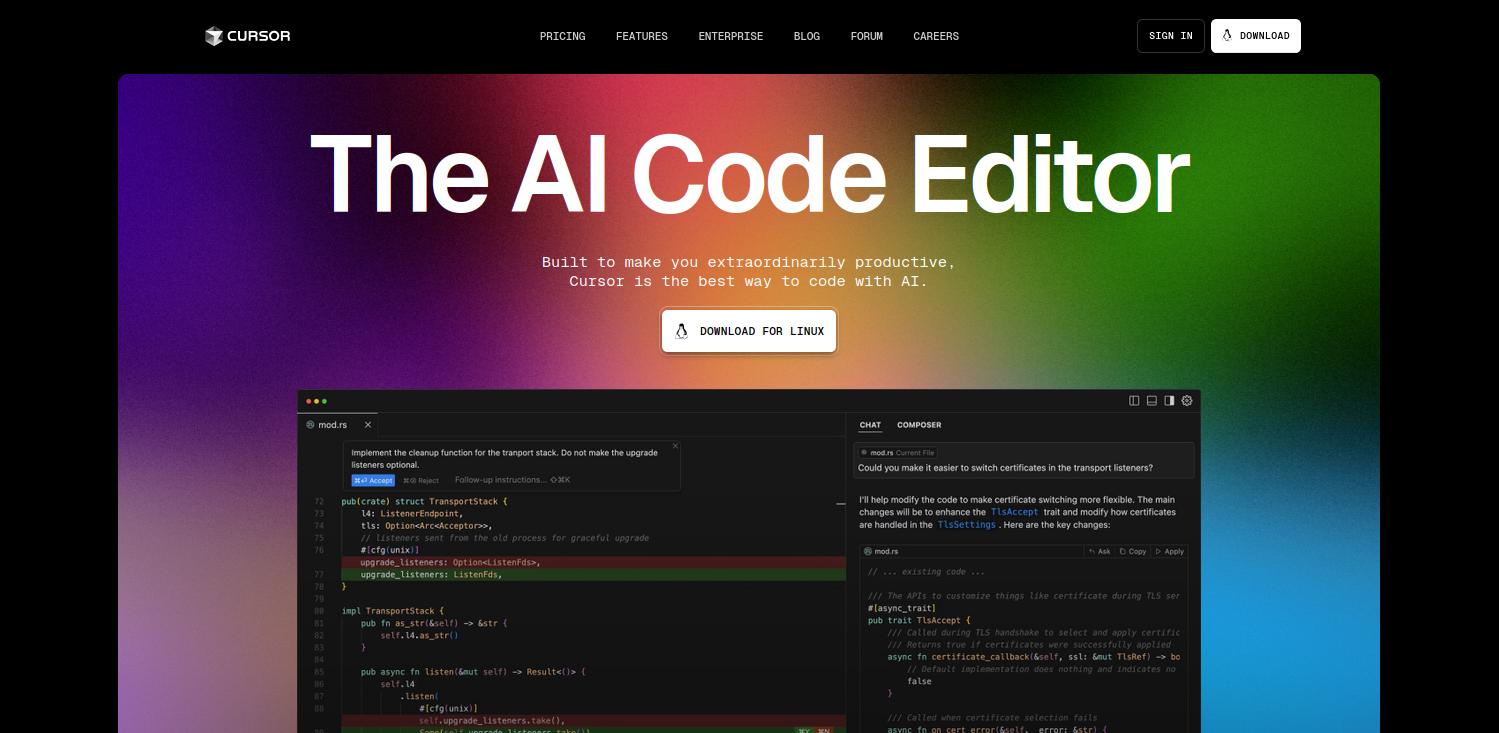Click the Sign In button

point(1171,36)
